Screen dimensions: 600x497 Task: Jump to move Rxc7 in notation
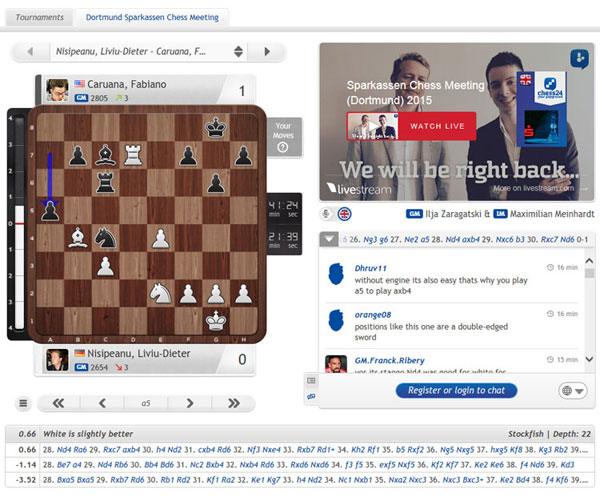pos(549,240)
